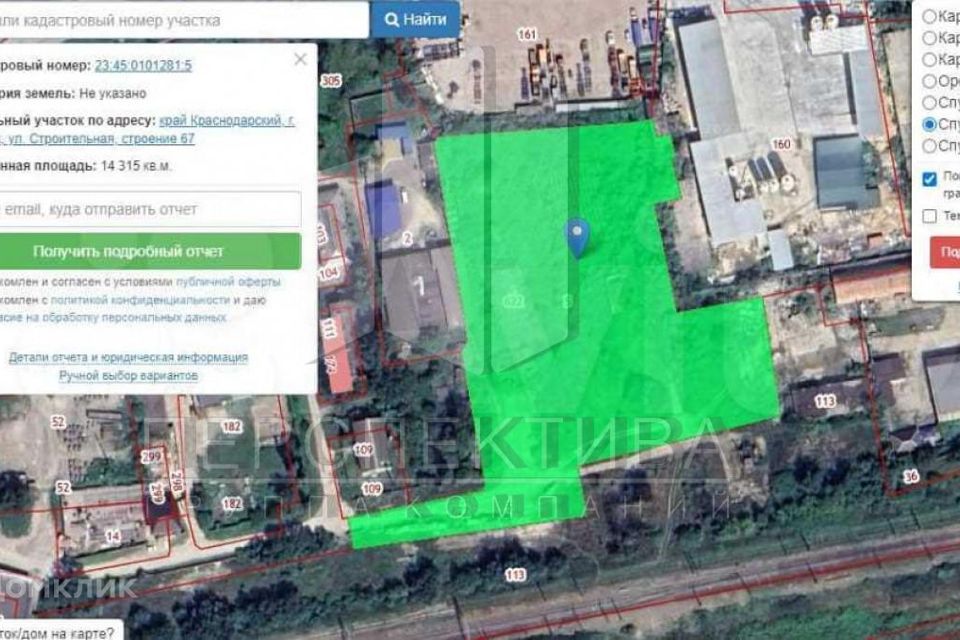The width and height of the screenshot is (960, 640).
Task: Select the radio button labeled Оре
Action: coord(930,81)
